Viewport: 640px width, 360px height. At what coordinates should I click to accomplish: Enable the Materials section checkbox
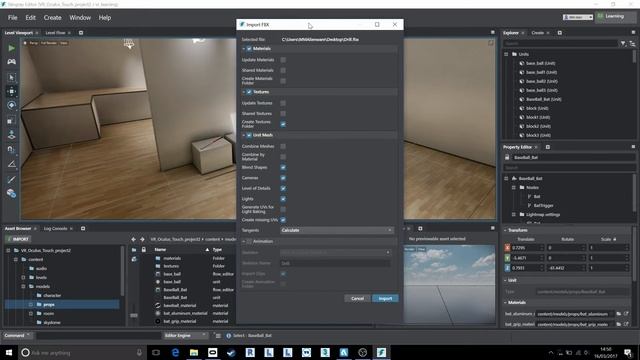[249, 49]
